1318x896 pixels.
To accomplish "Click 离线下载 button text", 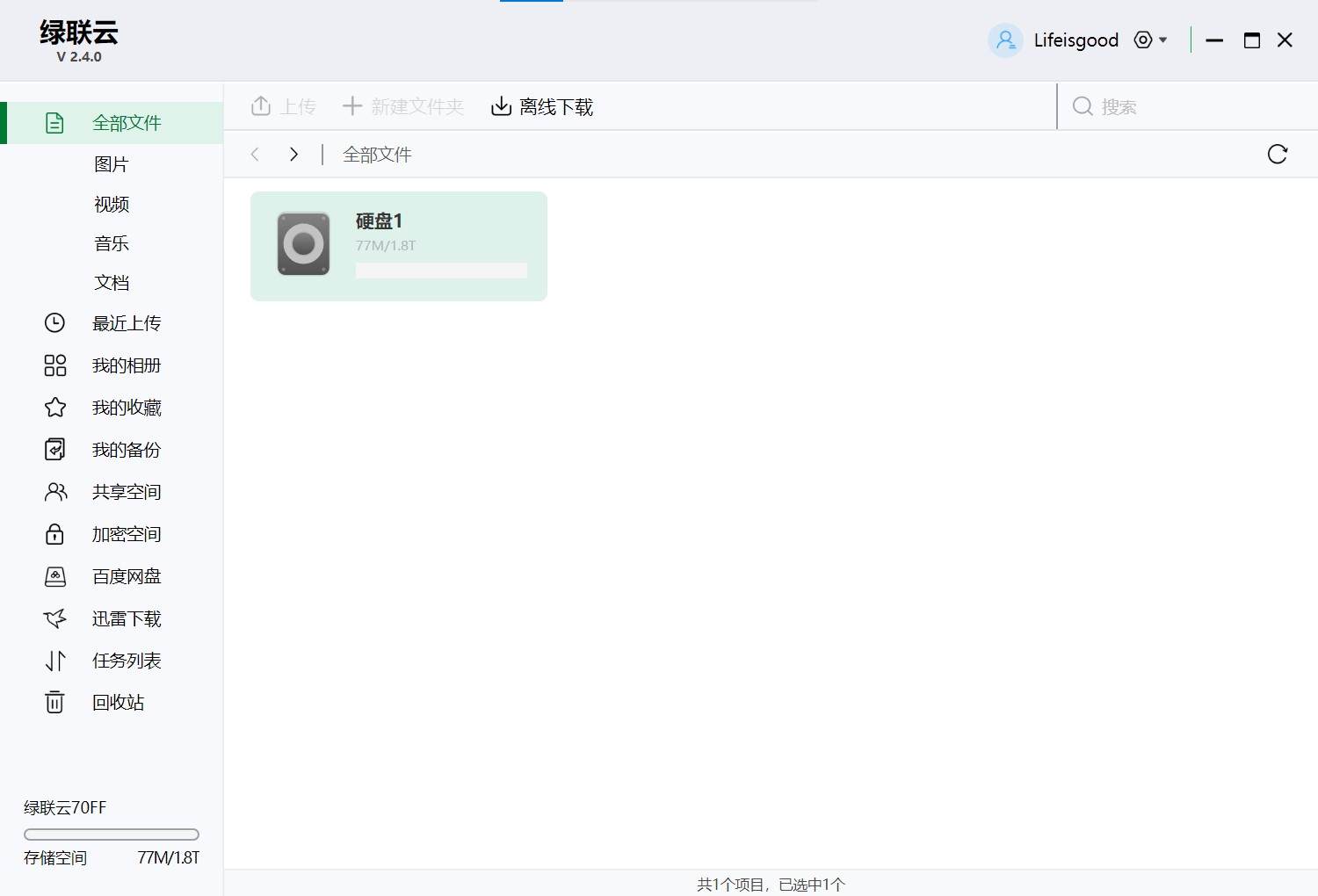I will pos(556,106).
